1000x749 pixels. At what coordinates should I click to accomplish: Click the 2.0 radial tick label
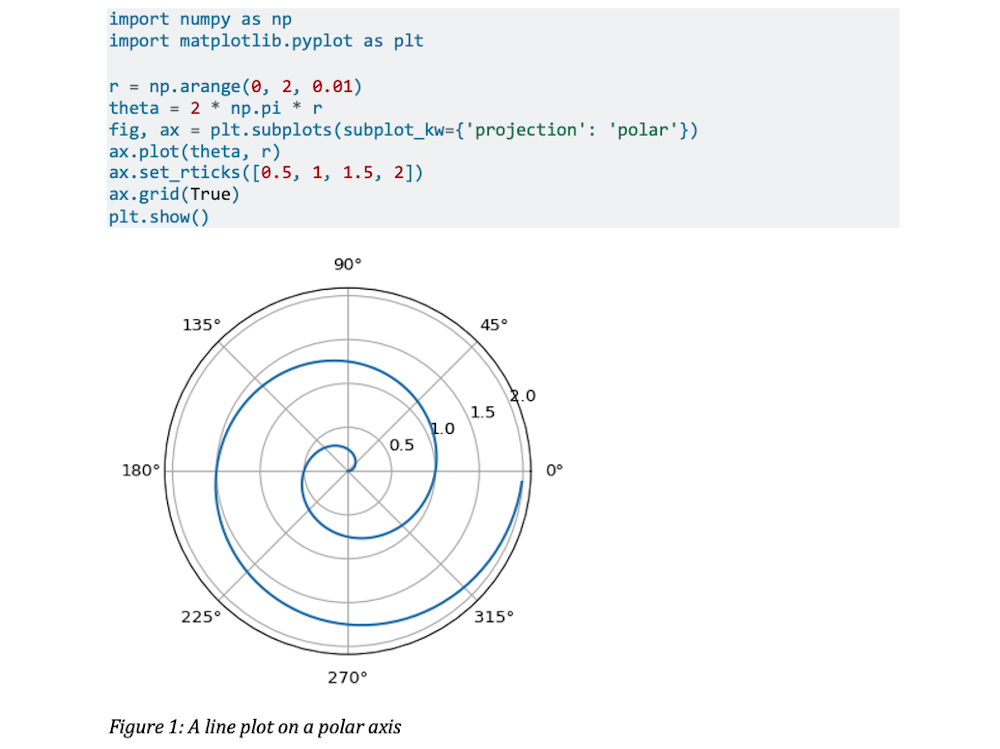click(523, 396)
